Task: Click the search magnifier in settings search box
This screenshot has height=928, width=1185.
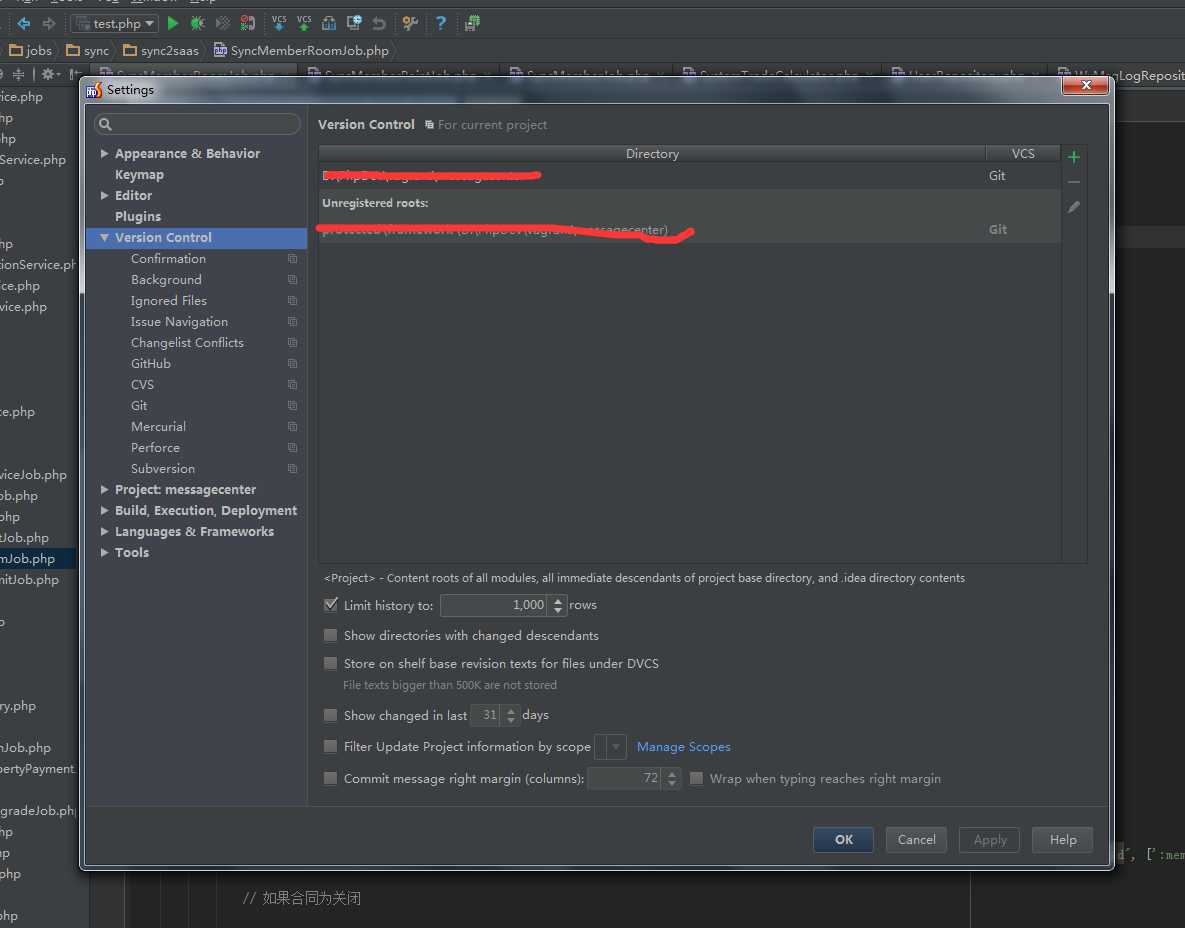Action: (x=106, y=124)
